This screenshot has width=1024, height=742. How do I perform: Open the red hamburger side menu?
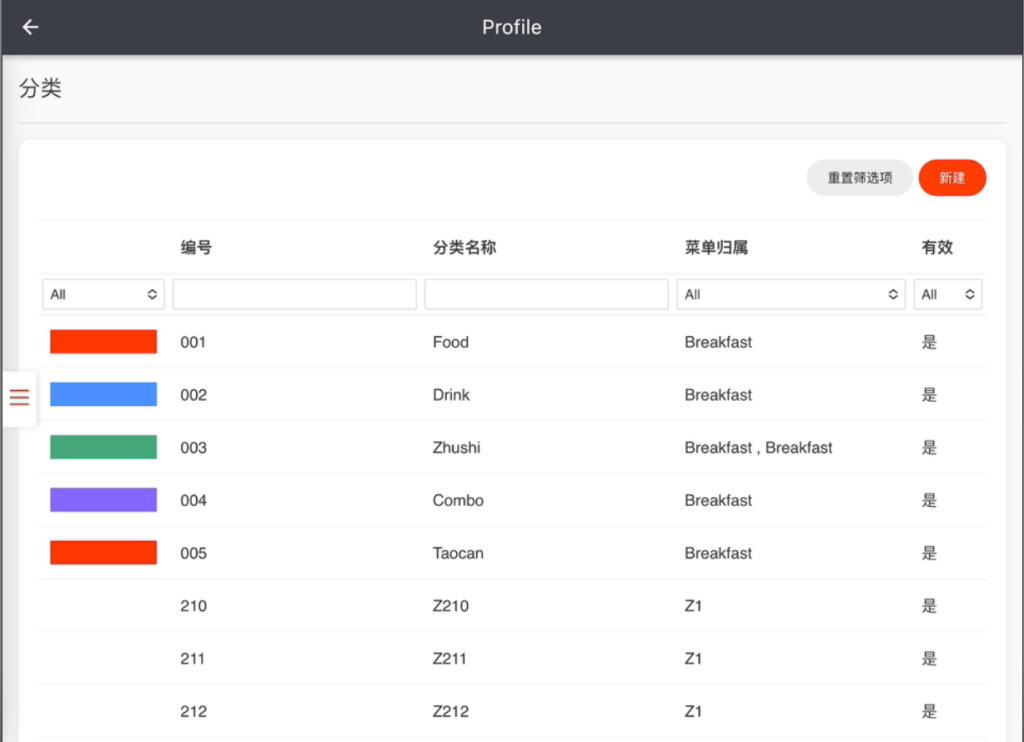click(20, 397)
